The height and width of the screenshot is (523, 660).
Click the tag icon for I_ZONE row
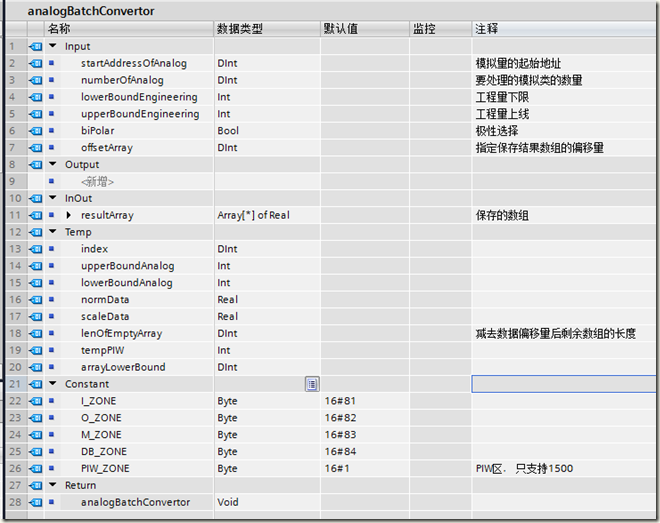[36, 401]
